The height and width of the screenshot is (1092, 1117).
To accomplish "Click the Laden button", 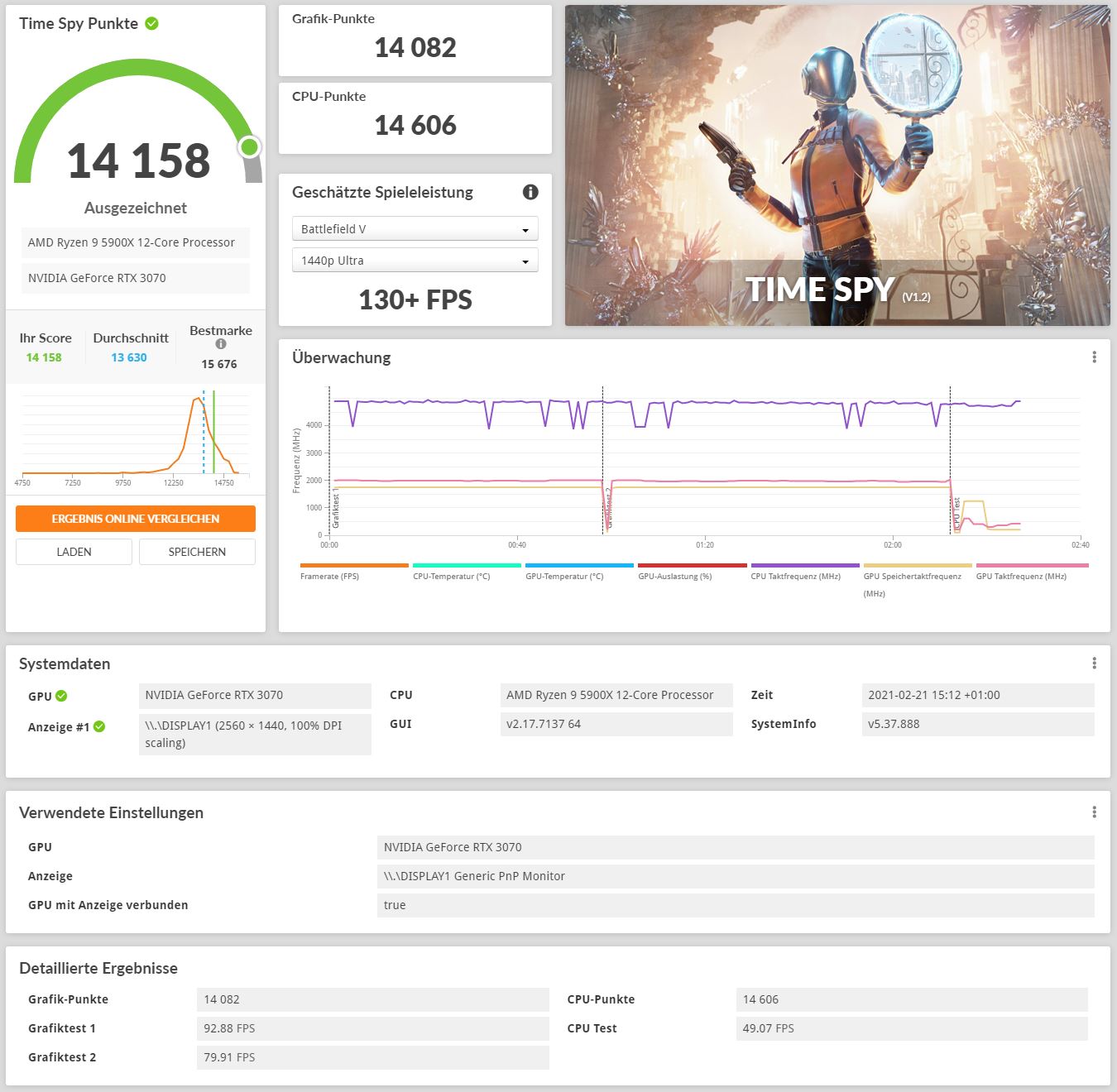I will click(74, 552).
